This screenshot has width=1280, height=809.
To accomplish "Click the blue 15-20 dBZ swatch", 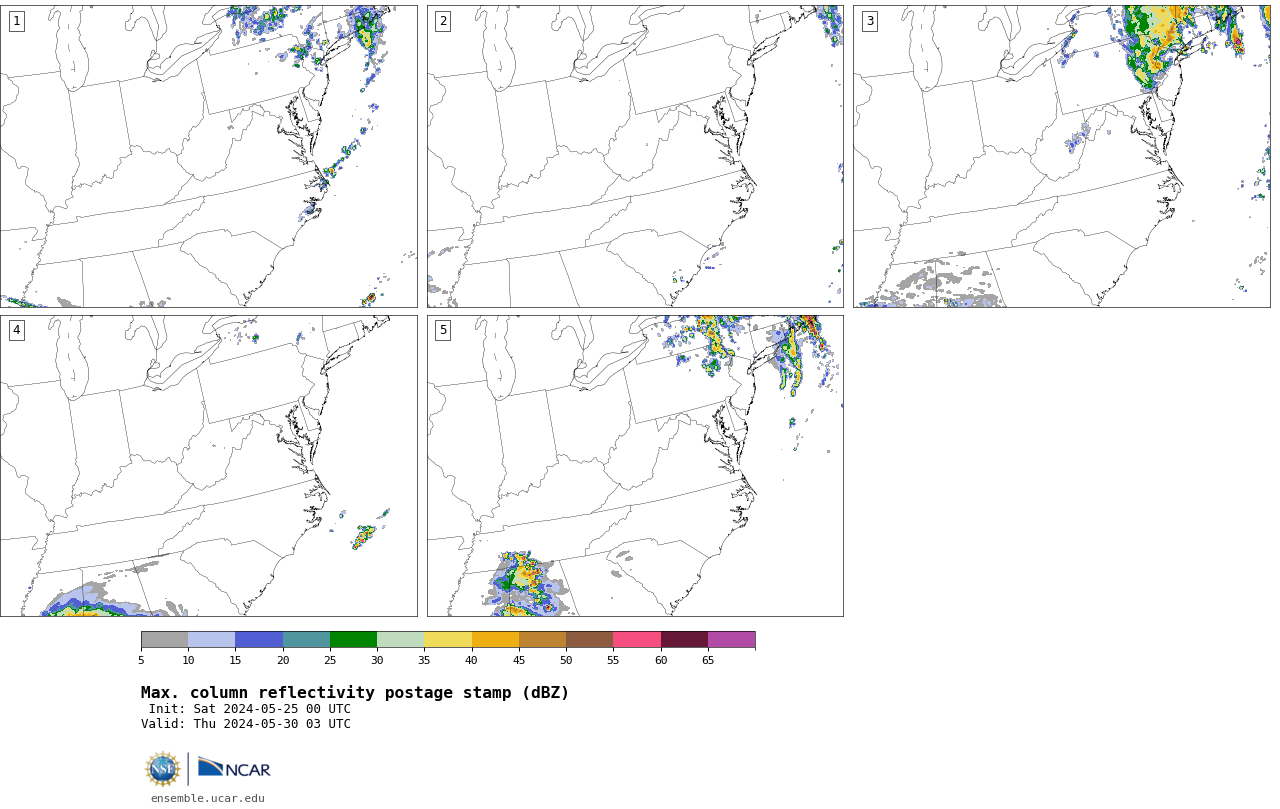I will [259, 640].
